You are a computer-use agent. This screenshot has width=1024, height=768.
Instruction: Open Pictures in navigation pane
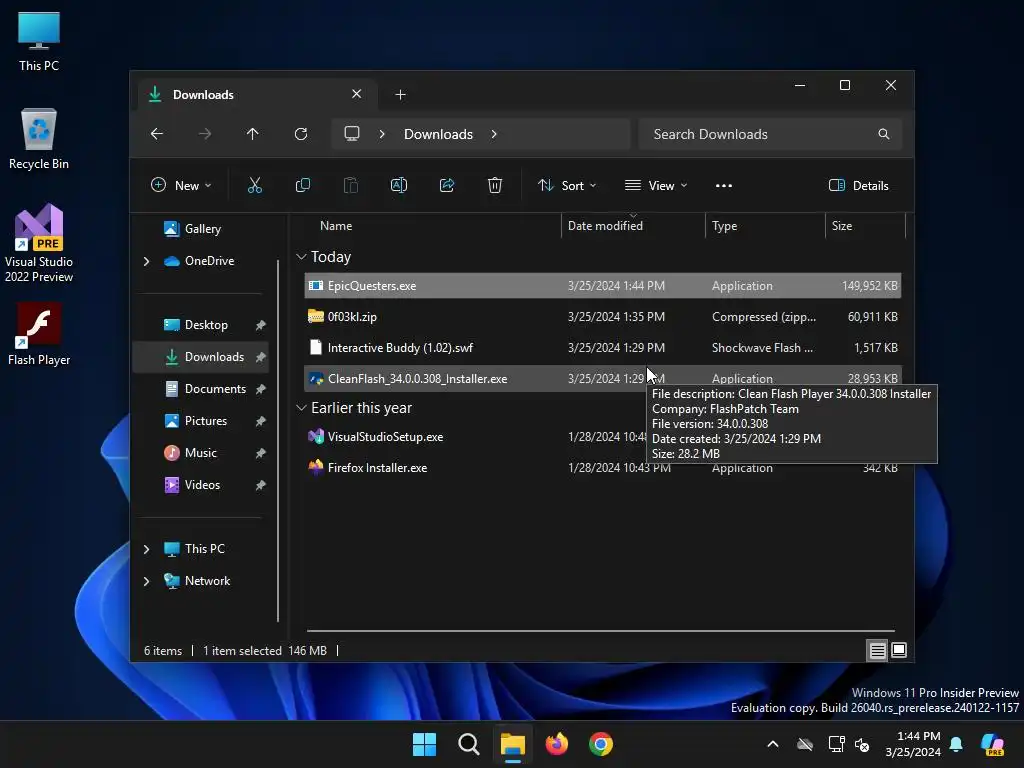click(x=206, y=421)
